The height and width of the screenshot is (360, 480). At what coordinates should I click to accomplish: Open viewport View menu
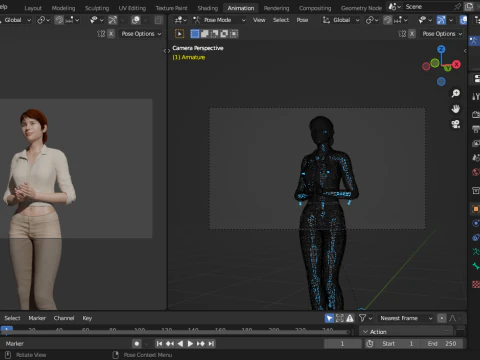click(x=259, y=20)
